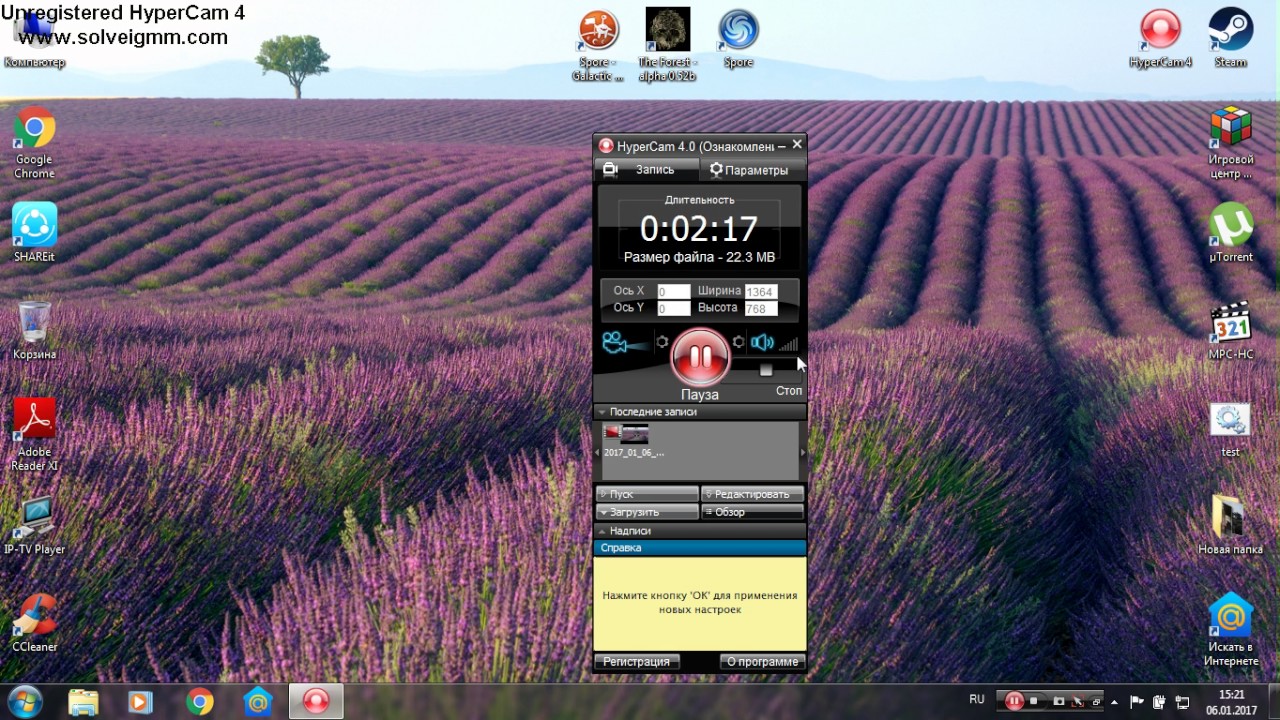Stop recording via tray toolbar square button
Image resolution: width=1280 pixels, height=720 pixels.
(x=1034, y=701)
